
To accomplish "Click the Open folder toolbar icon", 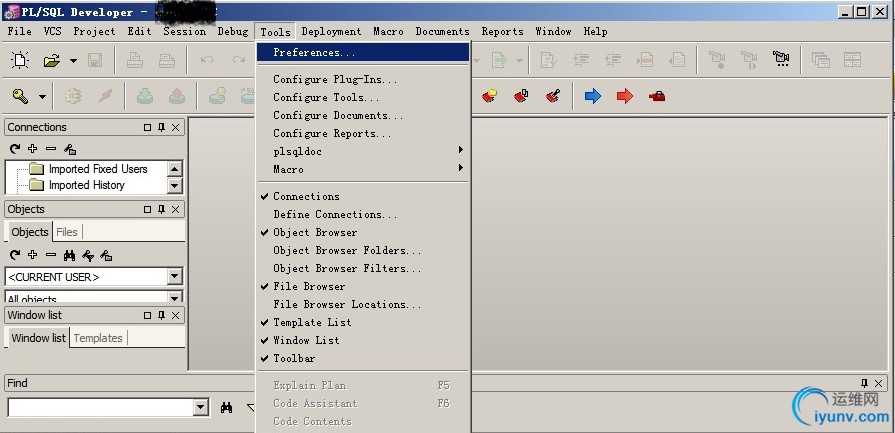I will 52,60.
